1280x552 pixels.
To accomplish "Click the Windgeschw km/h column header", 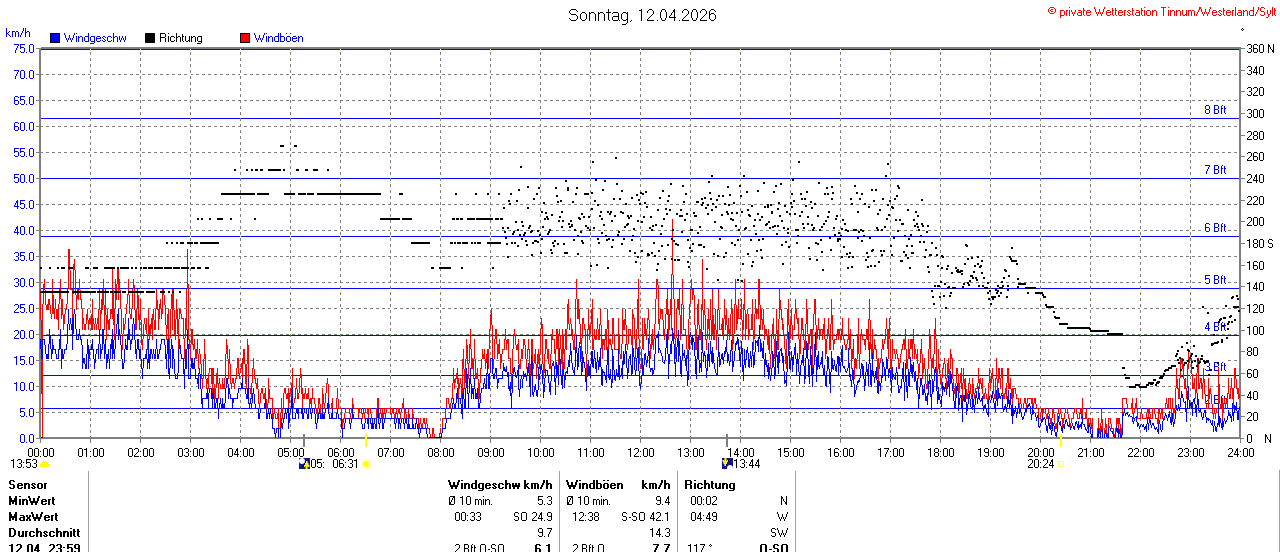I will 500,485.
